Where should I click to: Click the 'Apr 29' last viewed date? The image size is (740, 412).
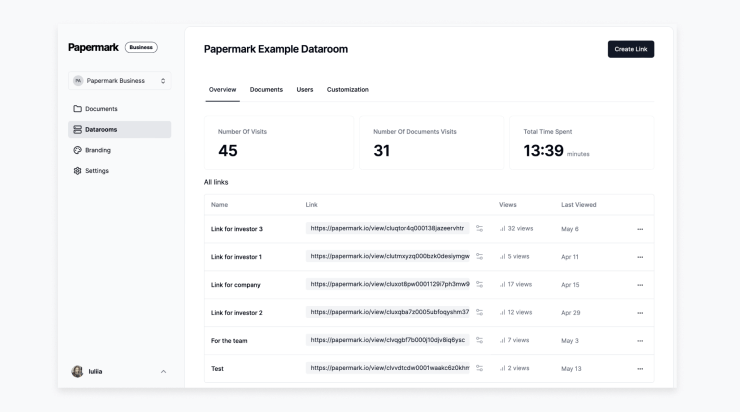click(571, 312)
